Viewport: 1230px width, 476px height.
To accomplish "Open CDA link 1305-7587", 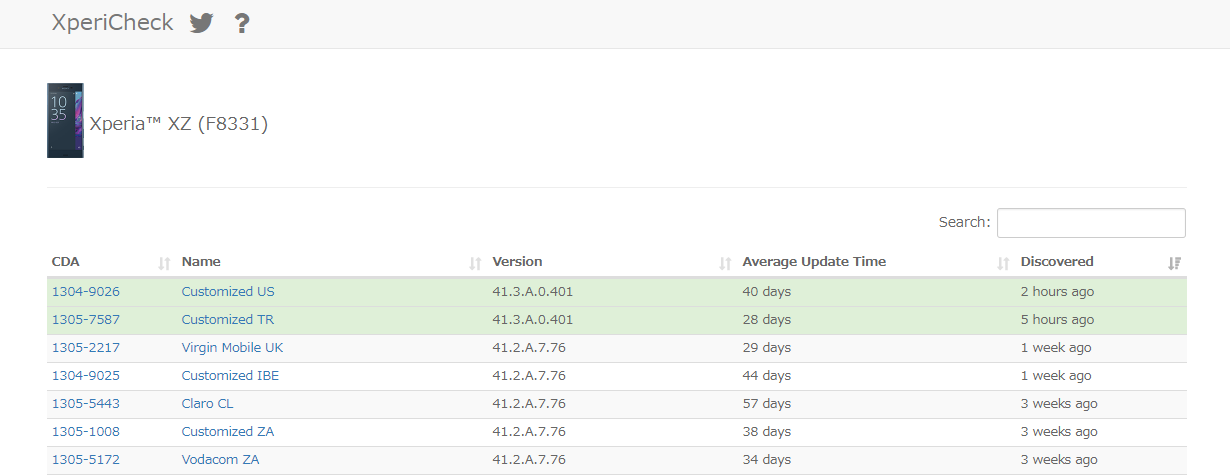I will 86,320.
